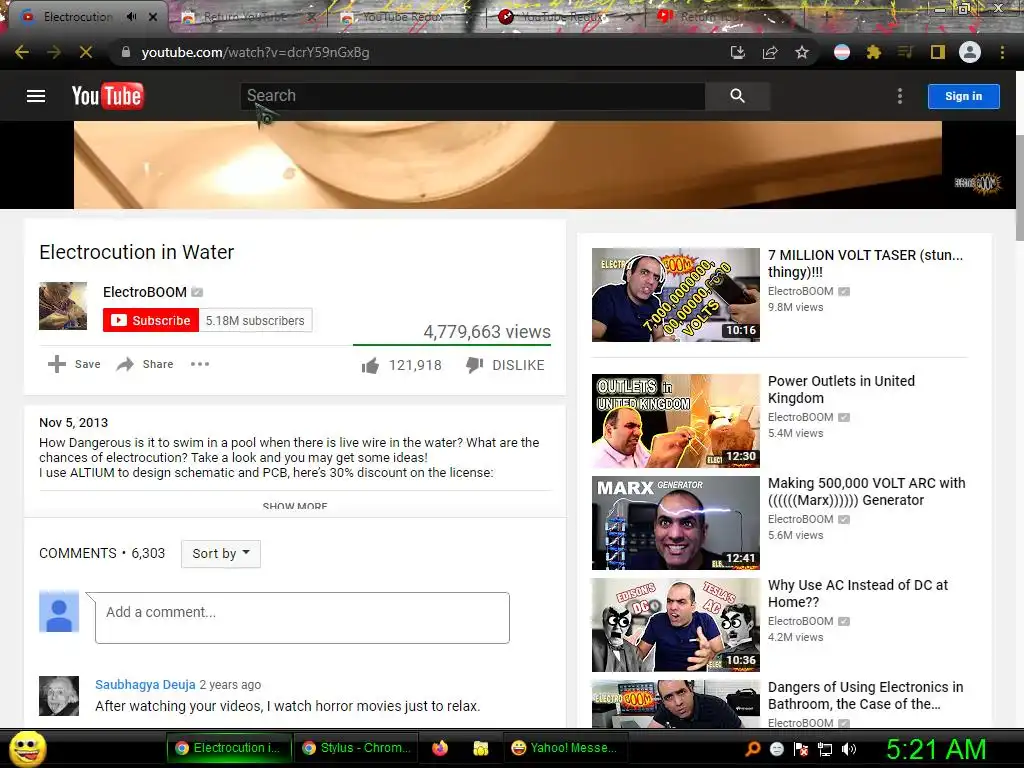Switch to the Electrocution tab
Viewport: 1024px width, 768px height.
78,17
